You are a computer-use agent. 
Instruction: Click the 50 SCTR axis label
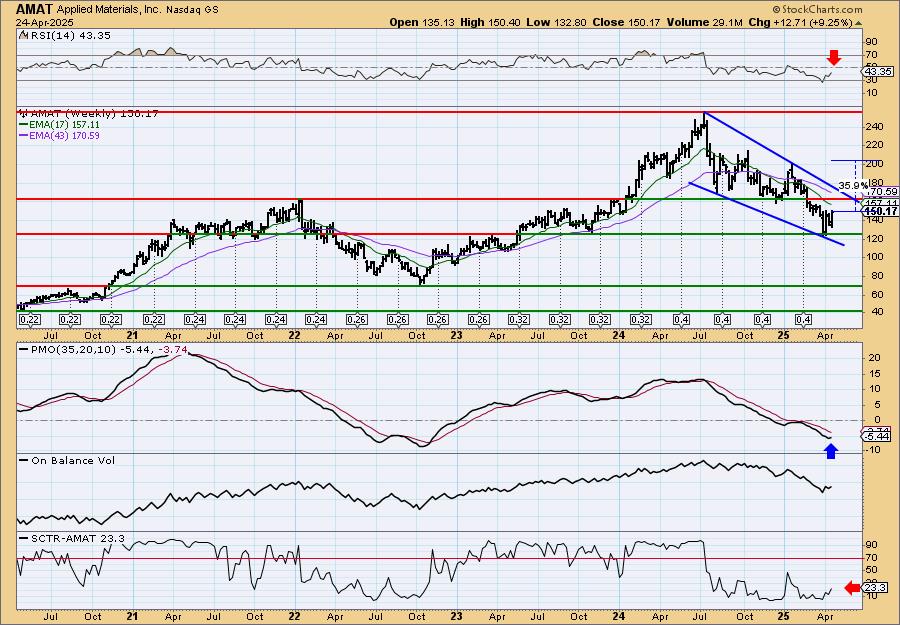(871, 570)
